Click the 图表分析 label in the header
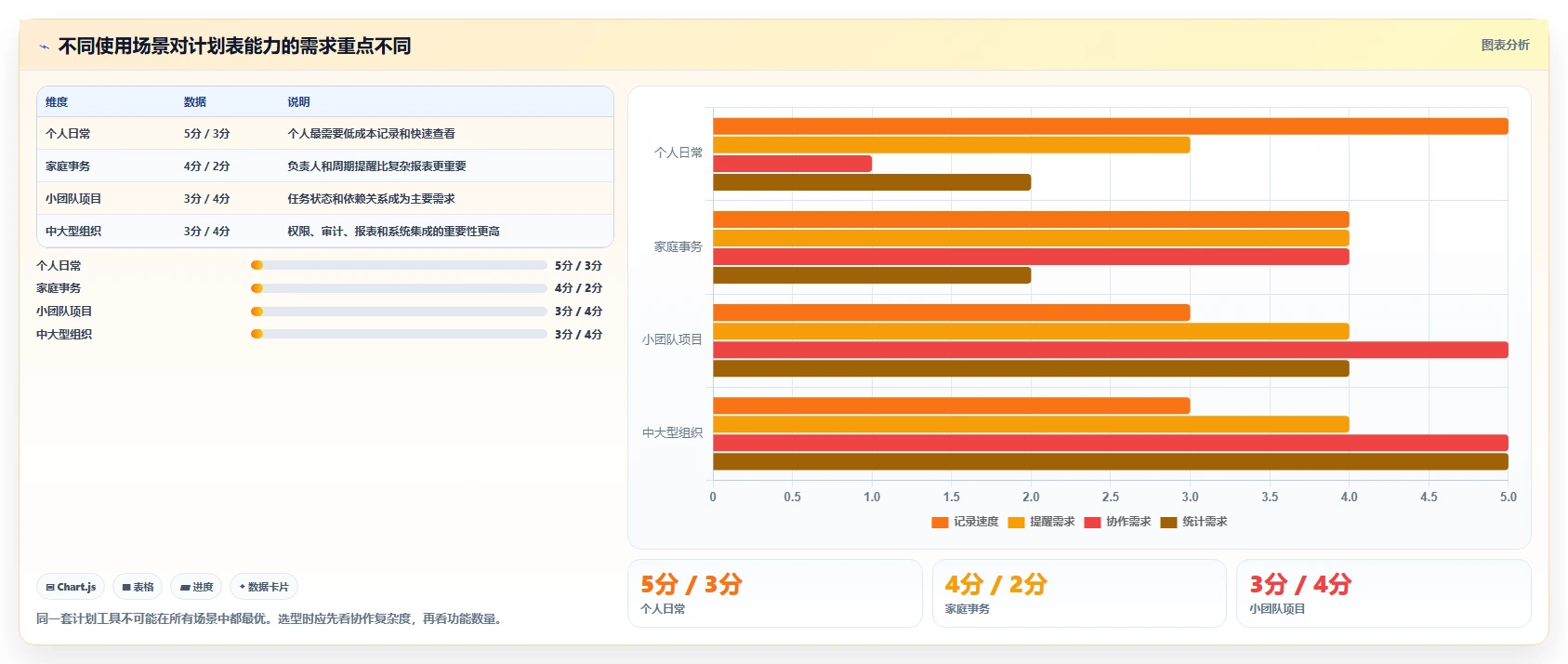1568x664 pixels. click(1505, 45)
